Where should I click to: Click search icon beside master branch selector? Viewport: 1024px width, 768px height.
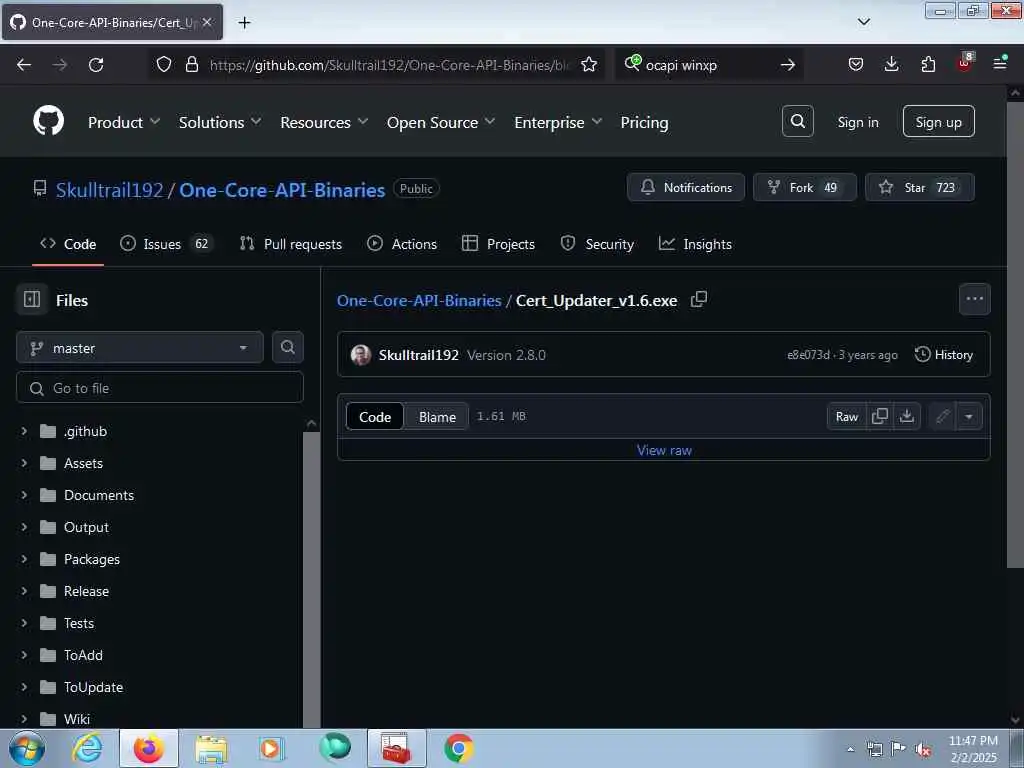pyautogui.click(x=287, y=347)
